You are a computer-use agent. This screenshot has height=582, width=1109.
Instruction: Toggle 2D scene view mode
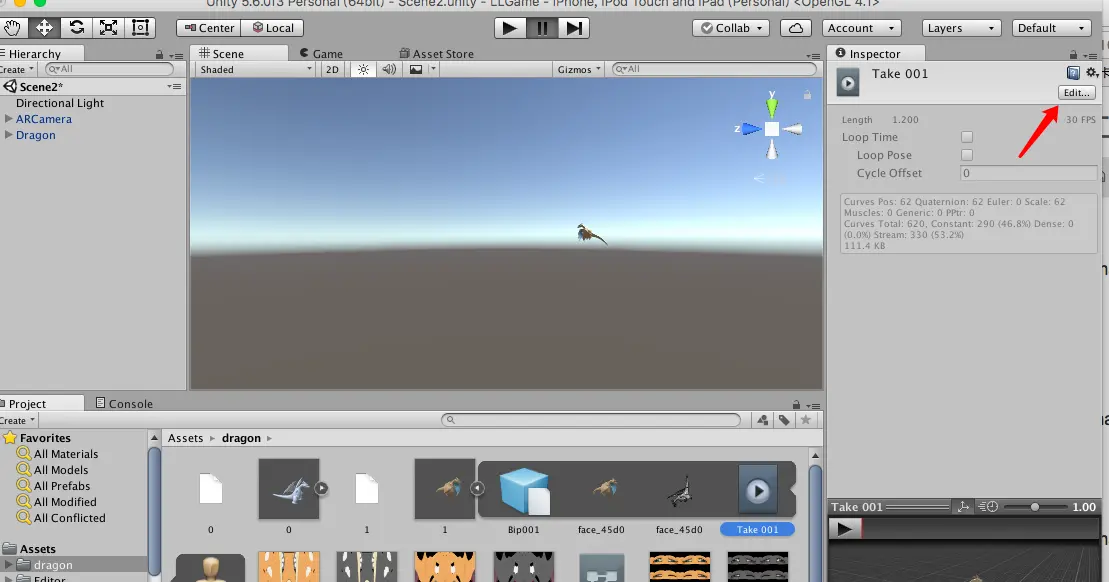(x=332, y=69)
